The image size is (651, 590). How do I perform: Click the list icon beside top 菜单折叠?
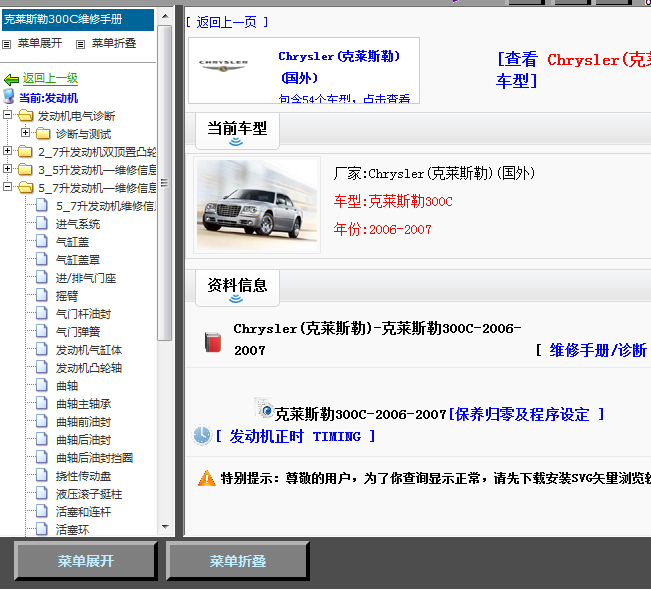(x=81, y=44)
